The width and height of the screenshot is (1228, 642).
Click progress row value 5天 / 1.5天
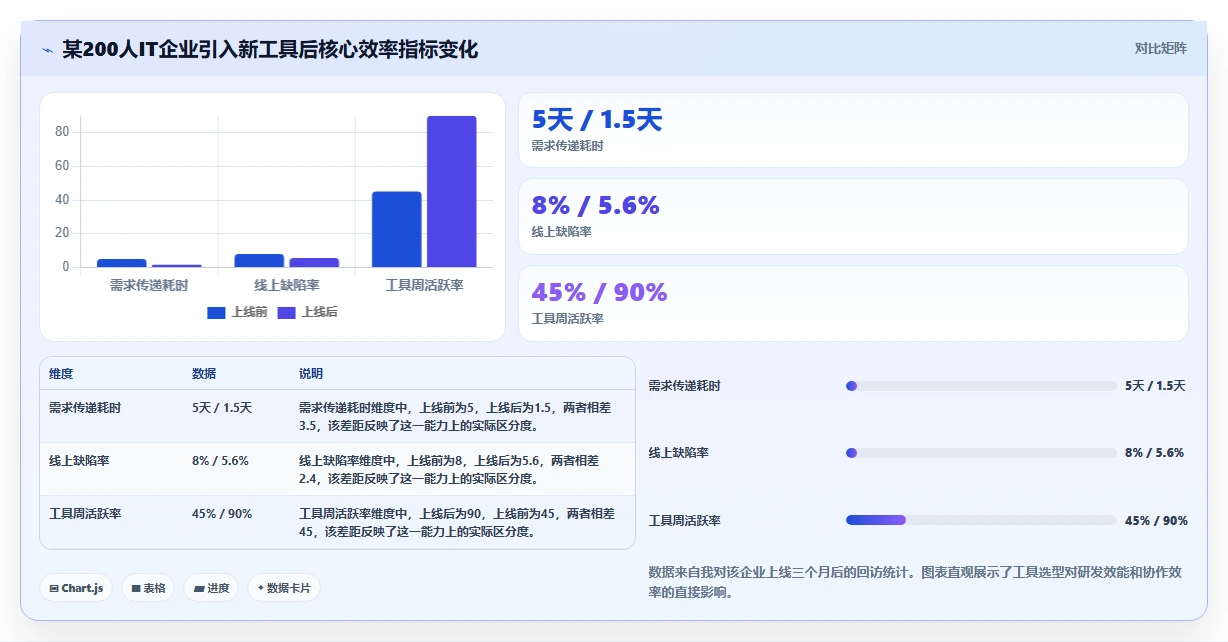point(1155,386)
